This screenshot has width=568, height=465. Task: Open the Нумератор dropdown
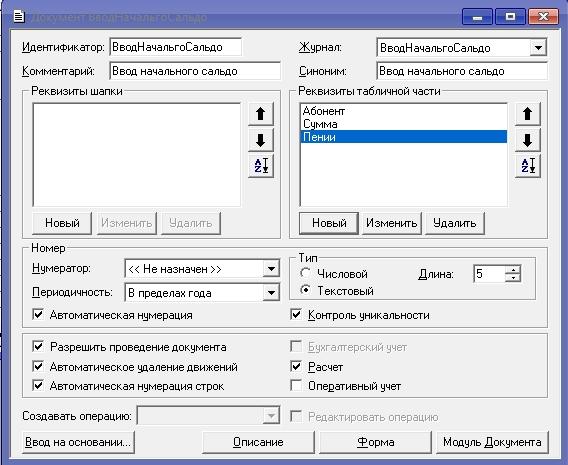coord(271,269)
